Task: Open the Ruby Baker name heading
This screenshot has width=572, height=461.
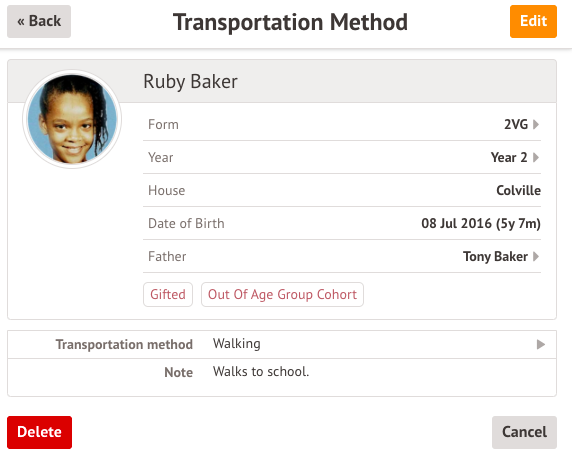Action: [190, 81]
